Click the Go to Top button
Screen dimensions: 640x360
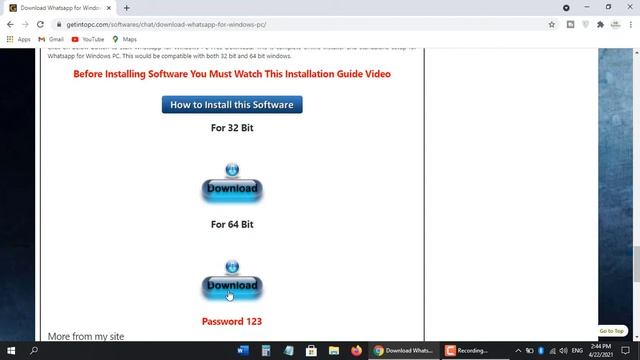[x=611, y=331]
